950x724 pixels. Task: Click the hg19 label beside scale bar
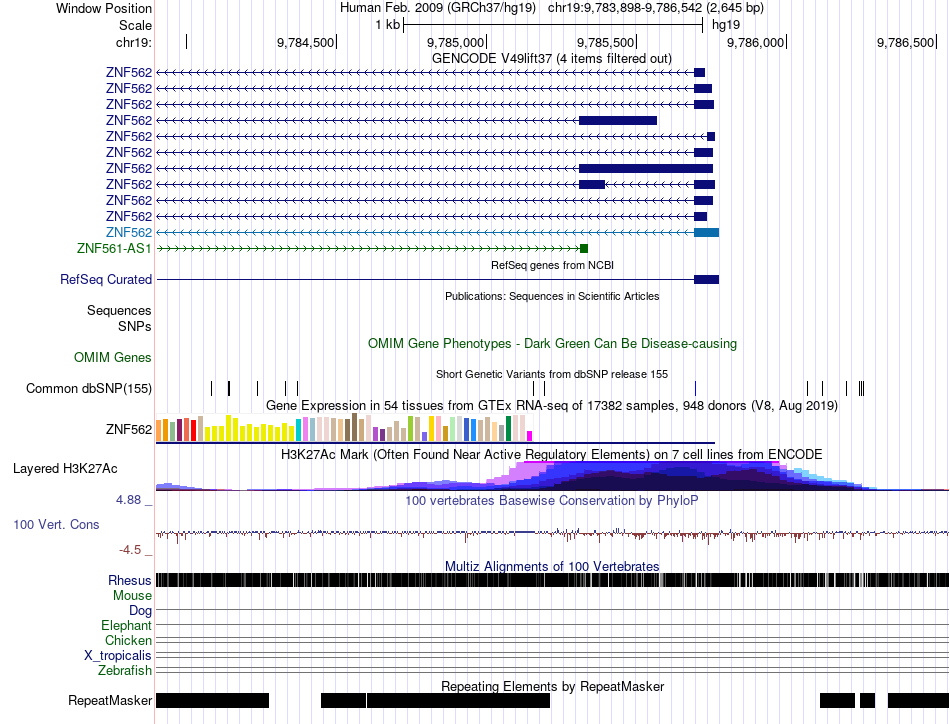pos(726,25)
